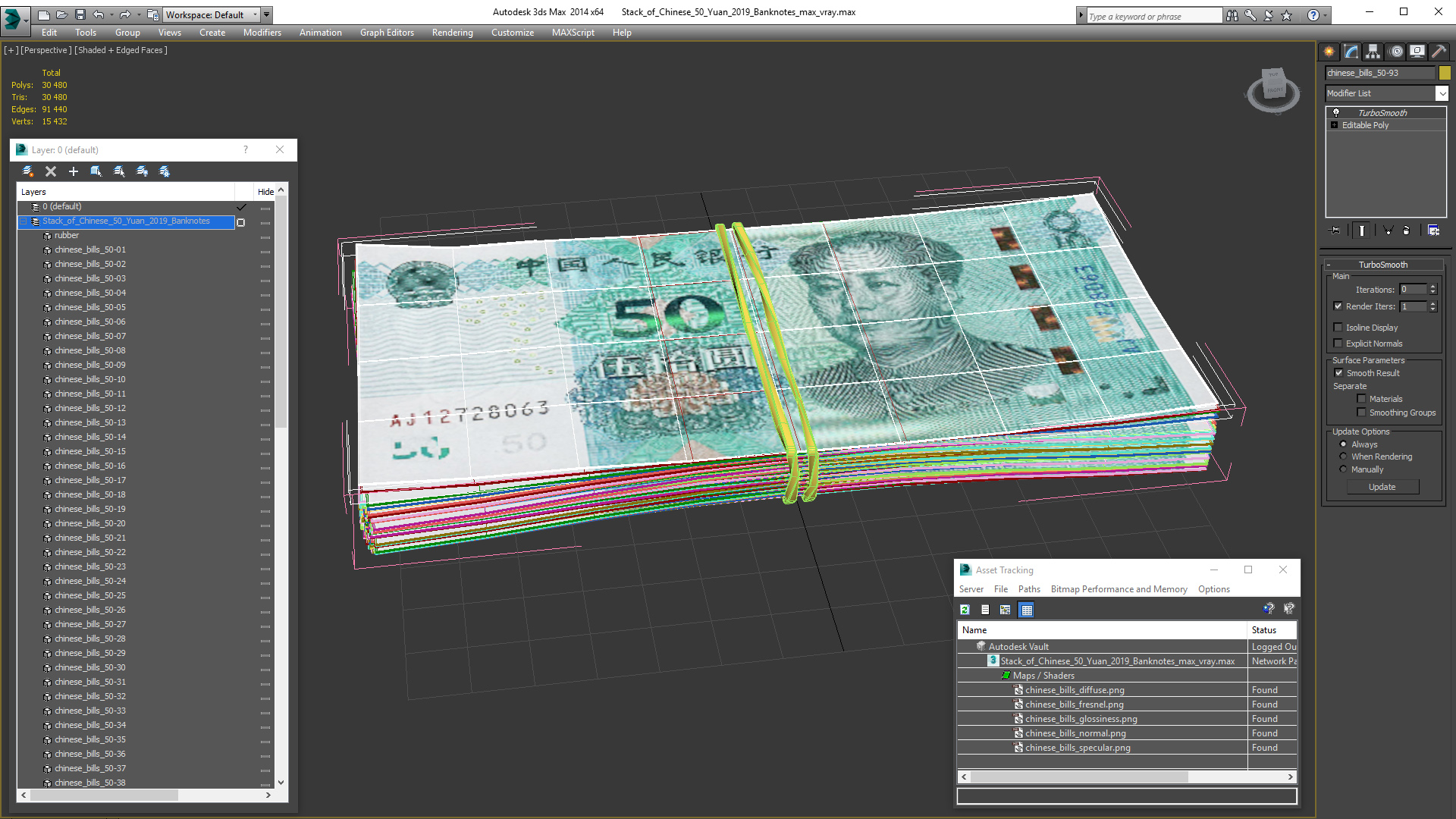Toggle Show End Result icon
This screenshot has width=1456, height=819.
[1362, 231]
